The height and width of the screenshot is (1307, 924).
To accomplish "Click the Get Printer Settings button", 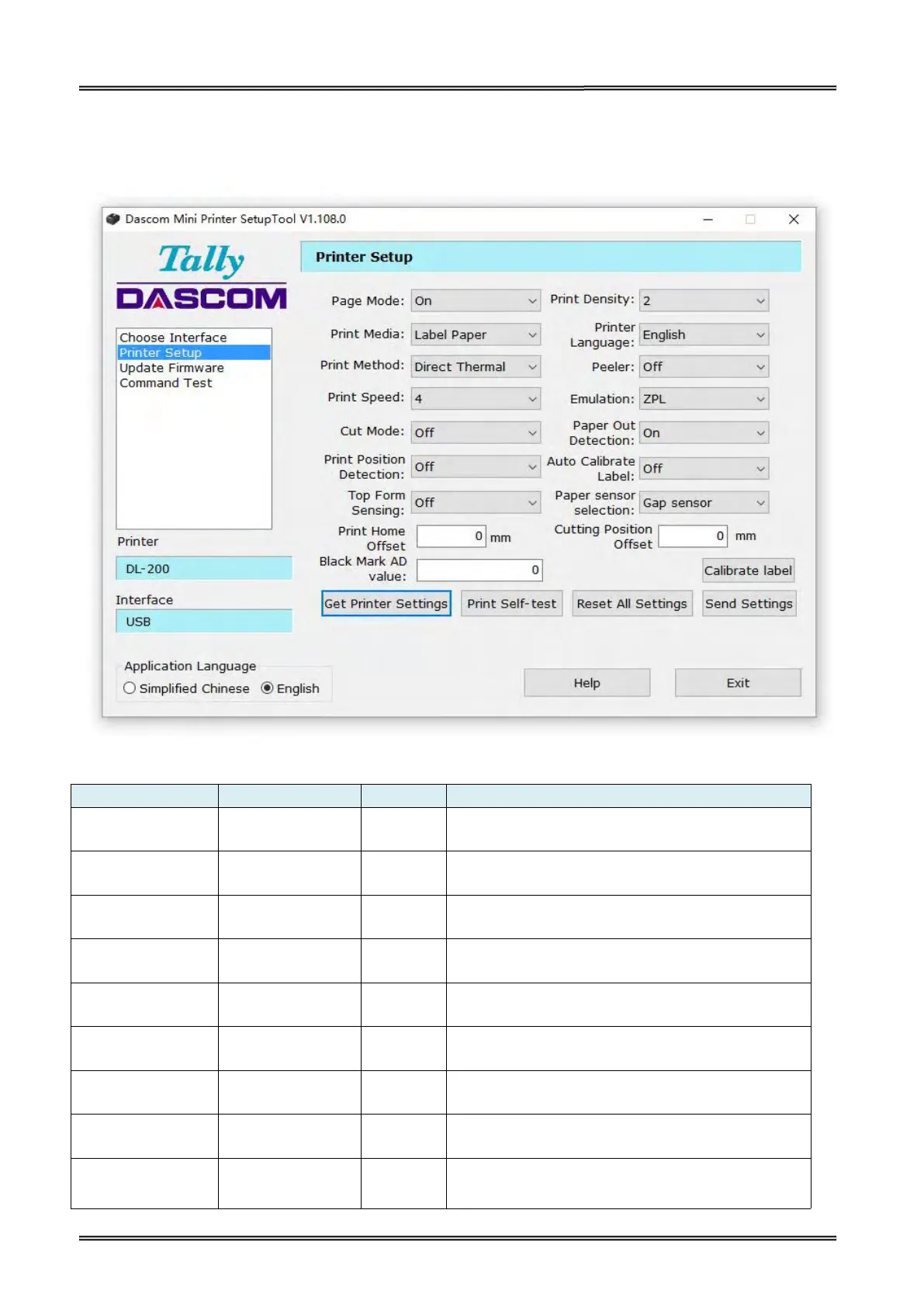I will (386, 604).
